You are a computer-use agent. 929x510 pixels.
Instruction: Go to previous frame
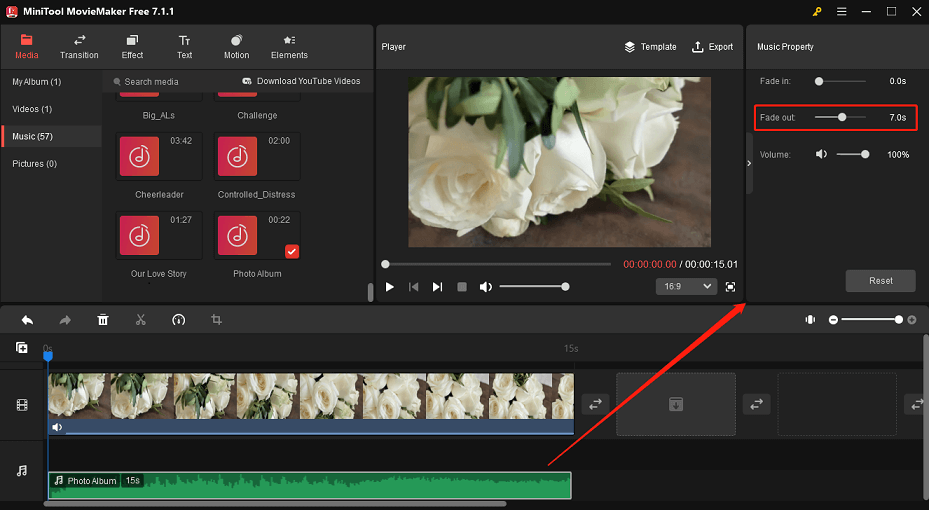pyautogui.click(x=414, y=287)
